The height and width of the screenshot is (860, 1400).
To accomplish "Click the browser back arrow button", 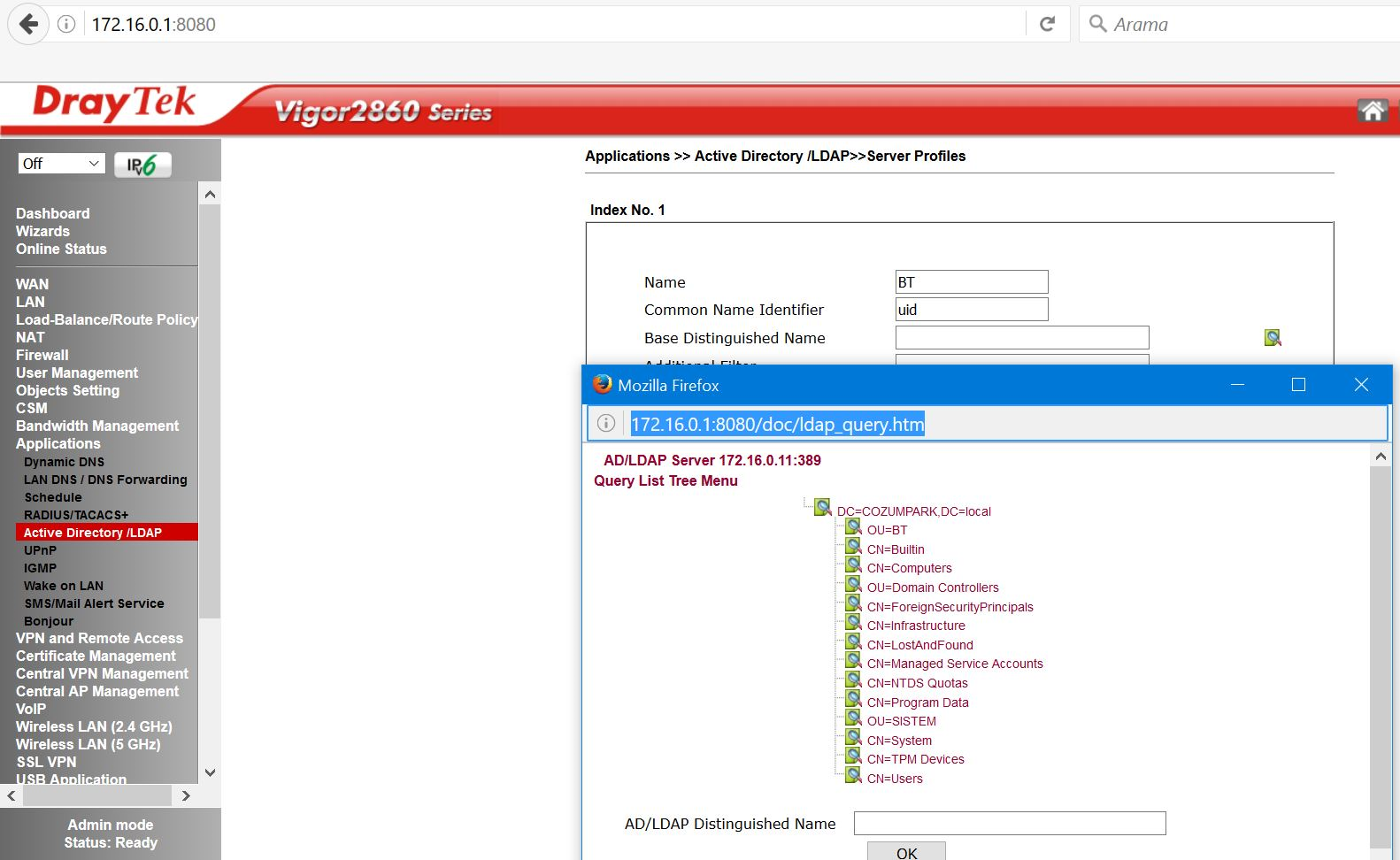I will 28,24.
